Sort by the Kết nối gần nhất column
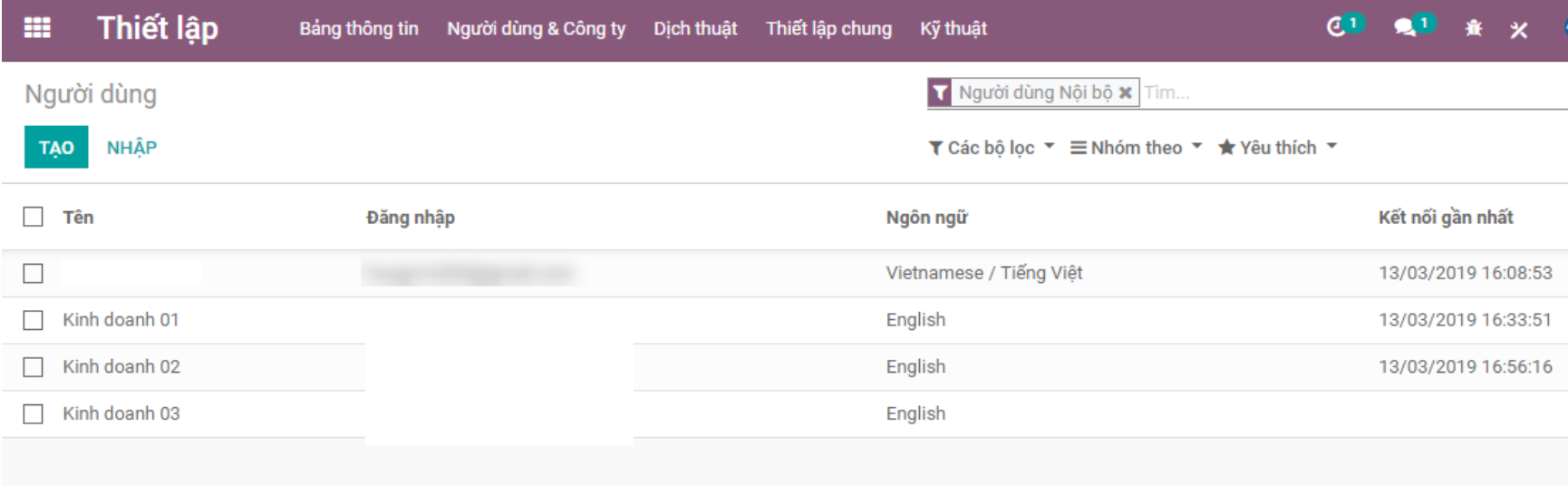 point(1446,218)
